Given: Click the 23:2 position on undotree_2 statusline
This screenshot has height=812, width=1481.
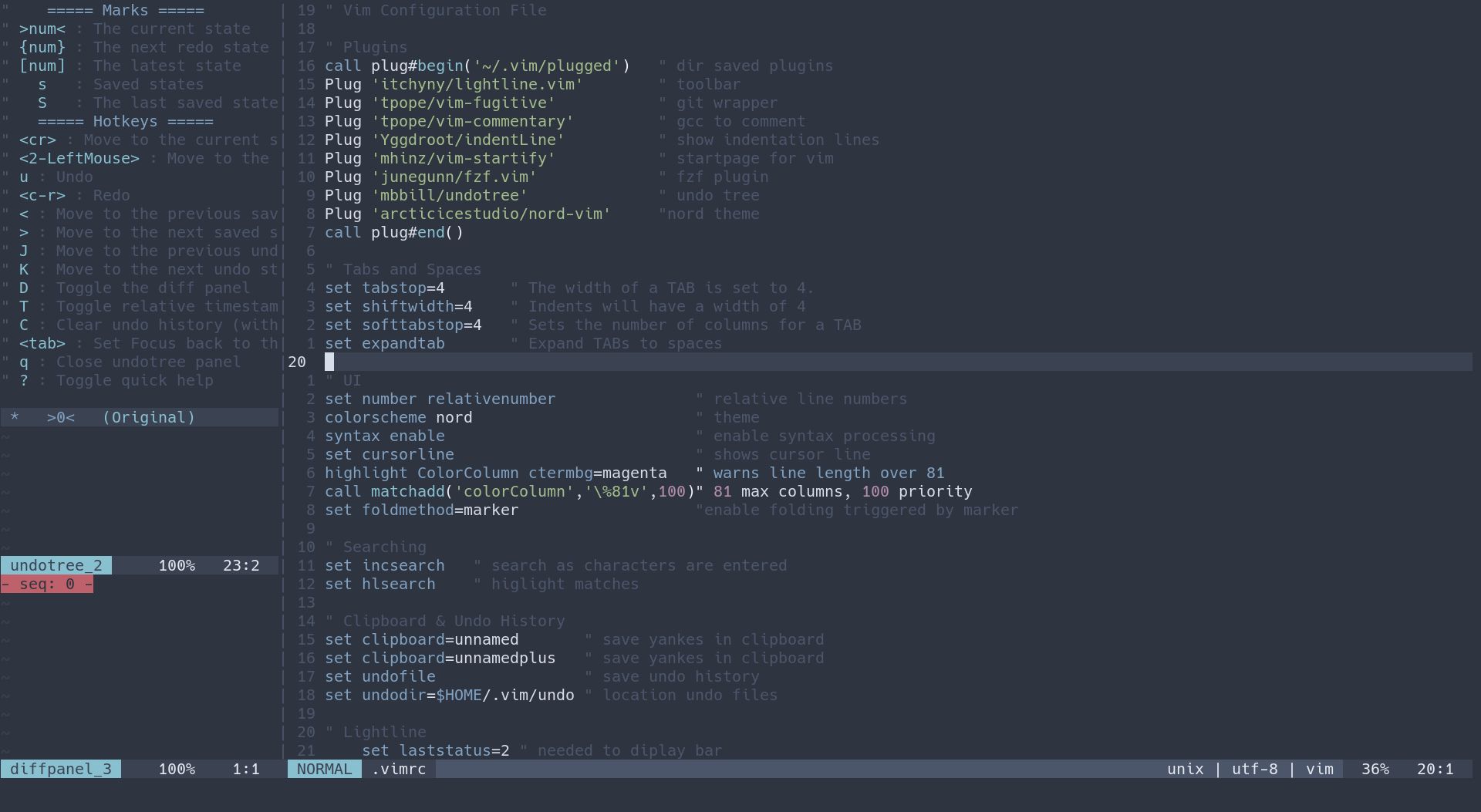Looking at the screenshot, I should [240, 565].
